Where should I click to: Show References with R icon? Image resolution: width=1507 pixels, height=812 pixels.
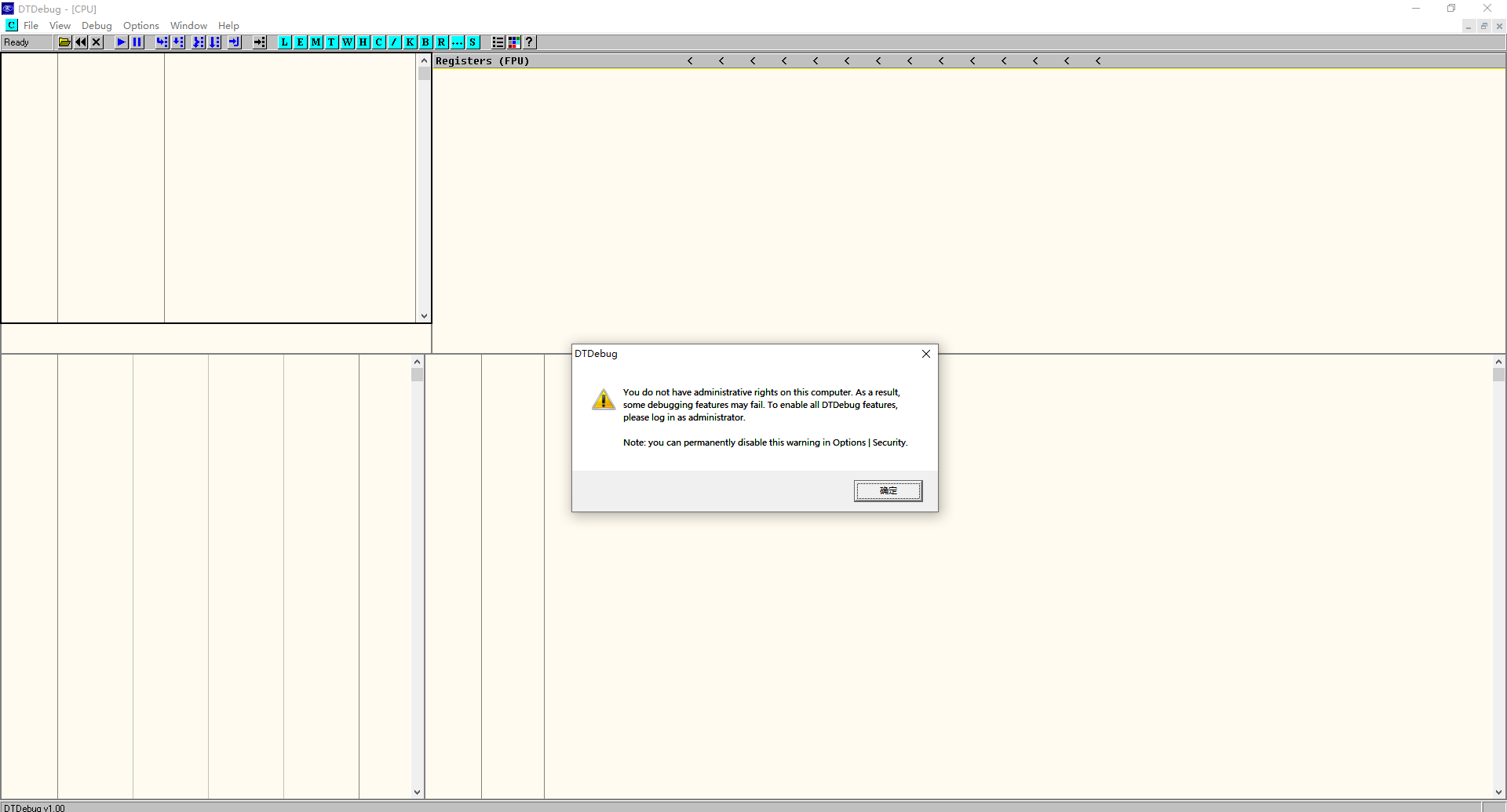tap(442, 42)
